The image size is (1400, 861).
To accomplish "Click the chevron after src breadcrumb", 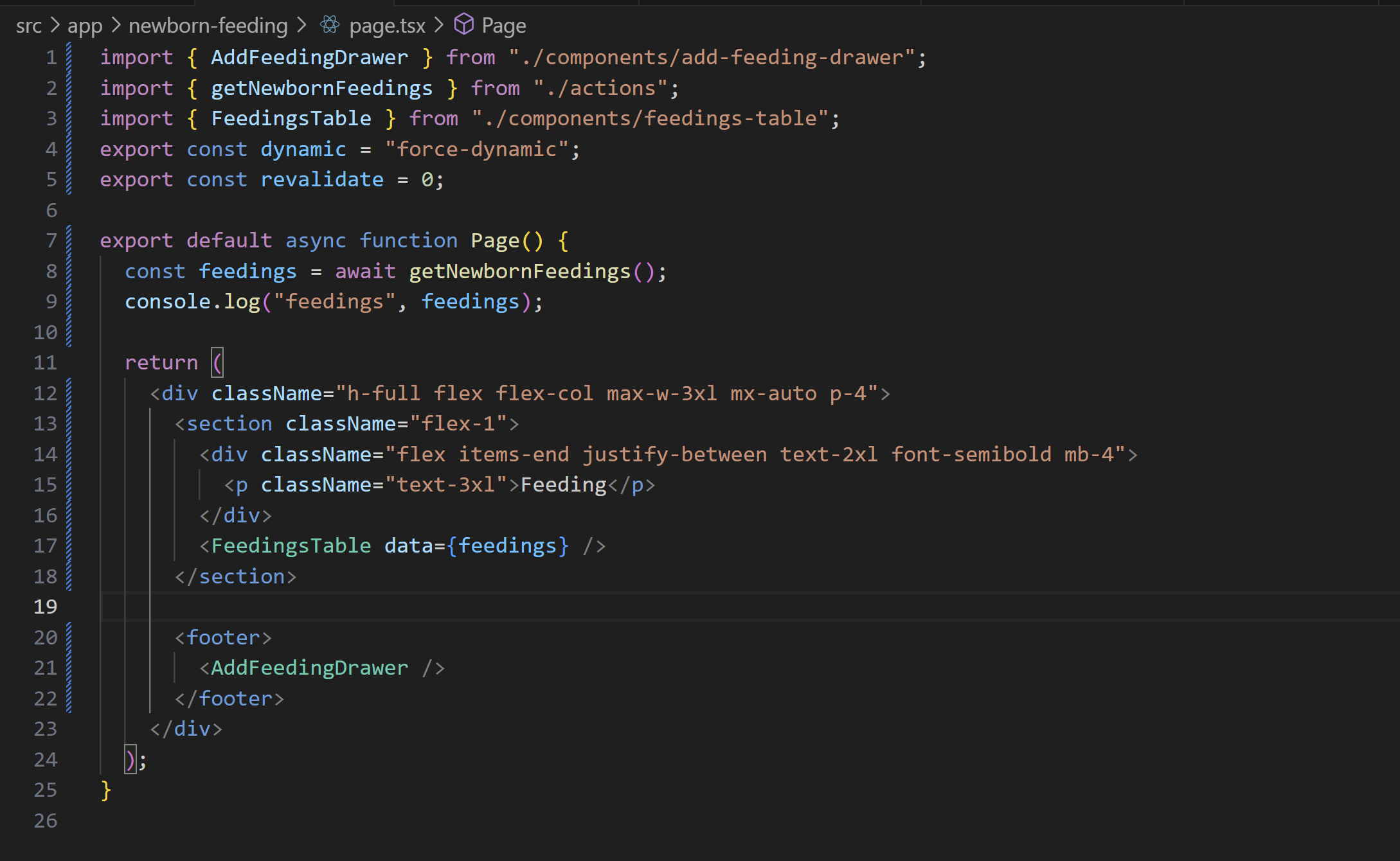I will 55,26.
